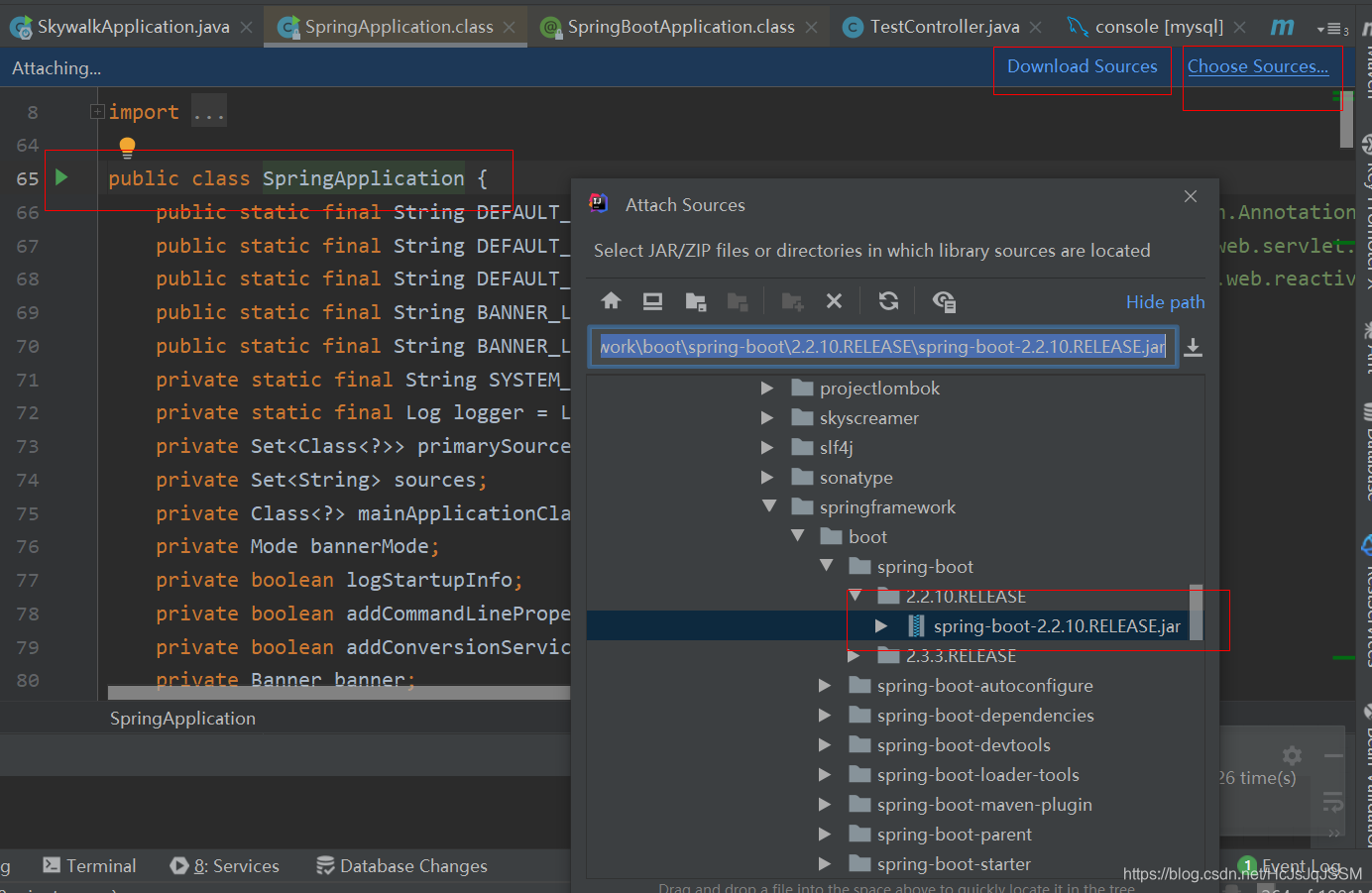Go to home directory in Attach Sources

click(x=611, y=300)
